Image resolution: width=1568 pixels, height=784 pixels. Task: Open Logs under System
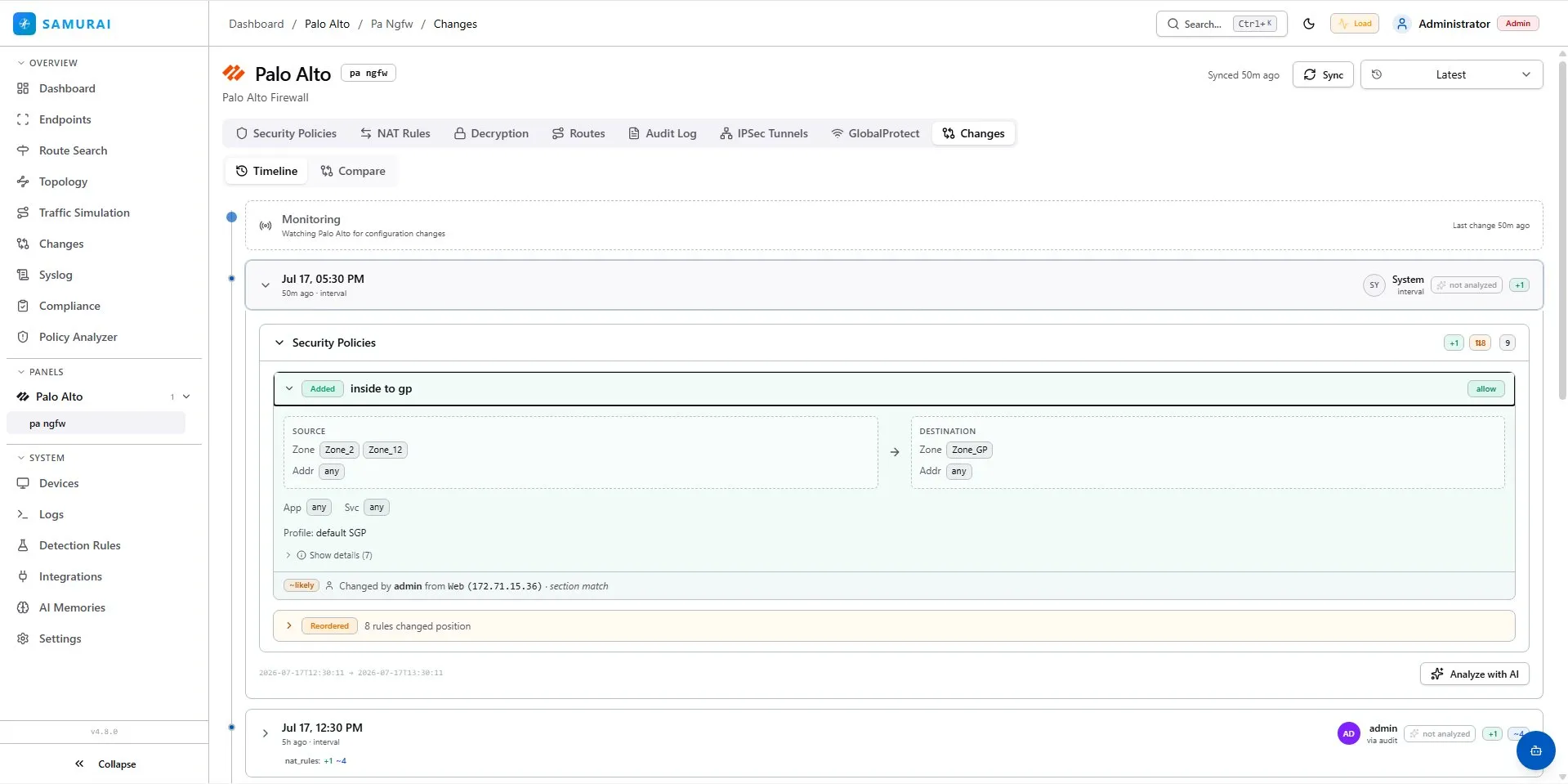click(51, 514)
